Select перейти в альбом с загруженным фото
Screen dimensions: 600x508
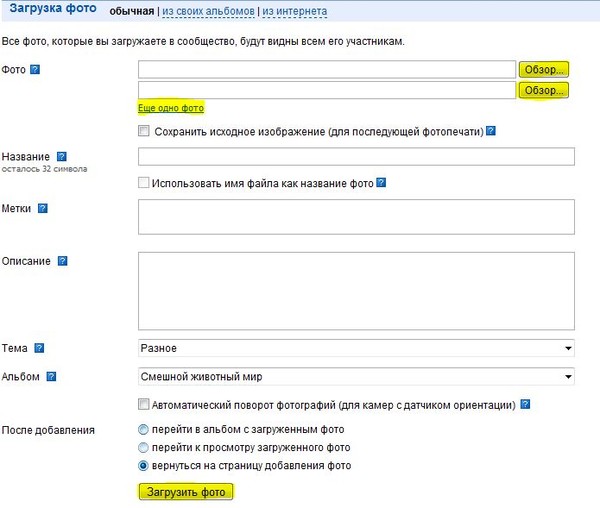[143, 430]
